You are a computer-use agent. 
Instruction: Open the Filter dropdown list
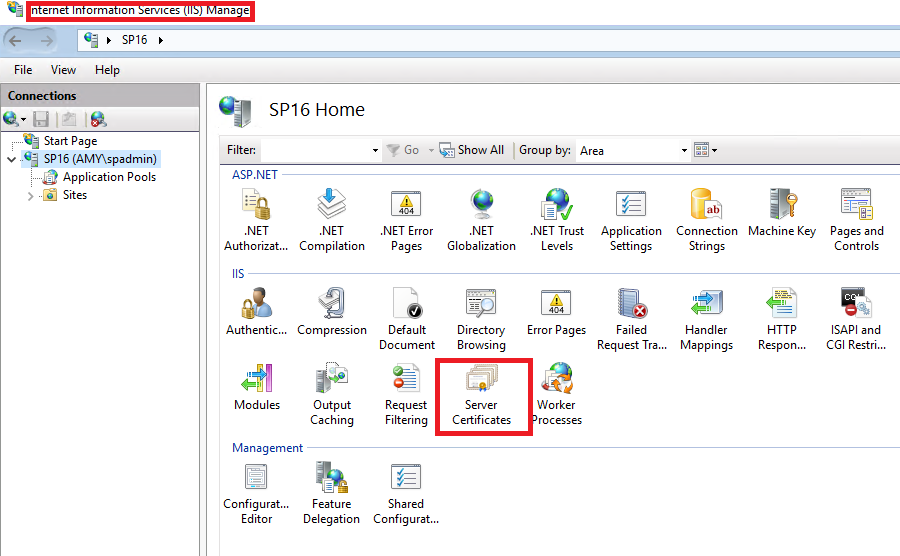(375, 150)
